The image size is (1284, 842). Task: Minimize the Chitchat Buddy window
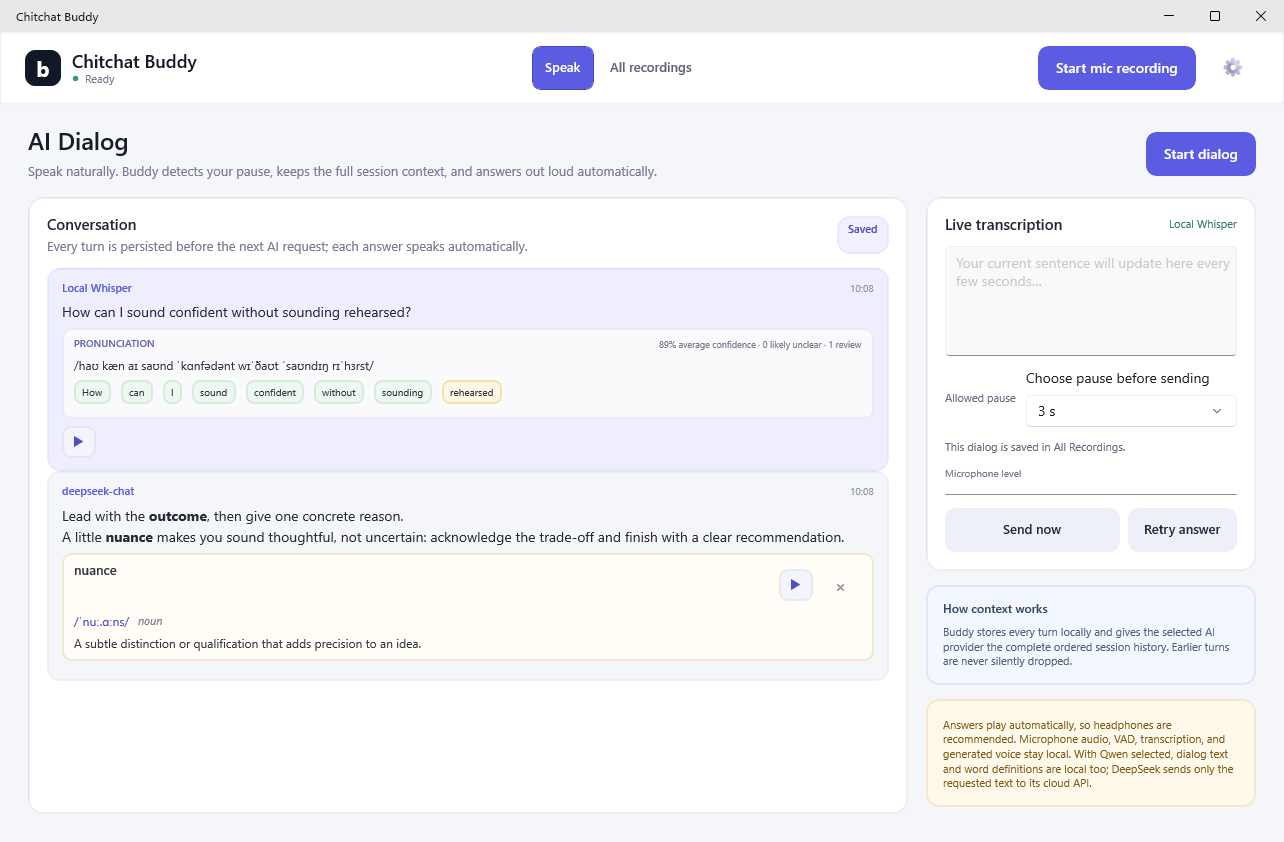1169,16
